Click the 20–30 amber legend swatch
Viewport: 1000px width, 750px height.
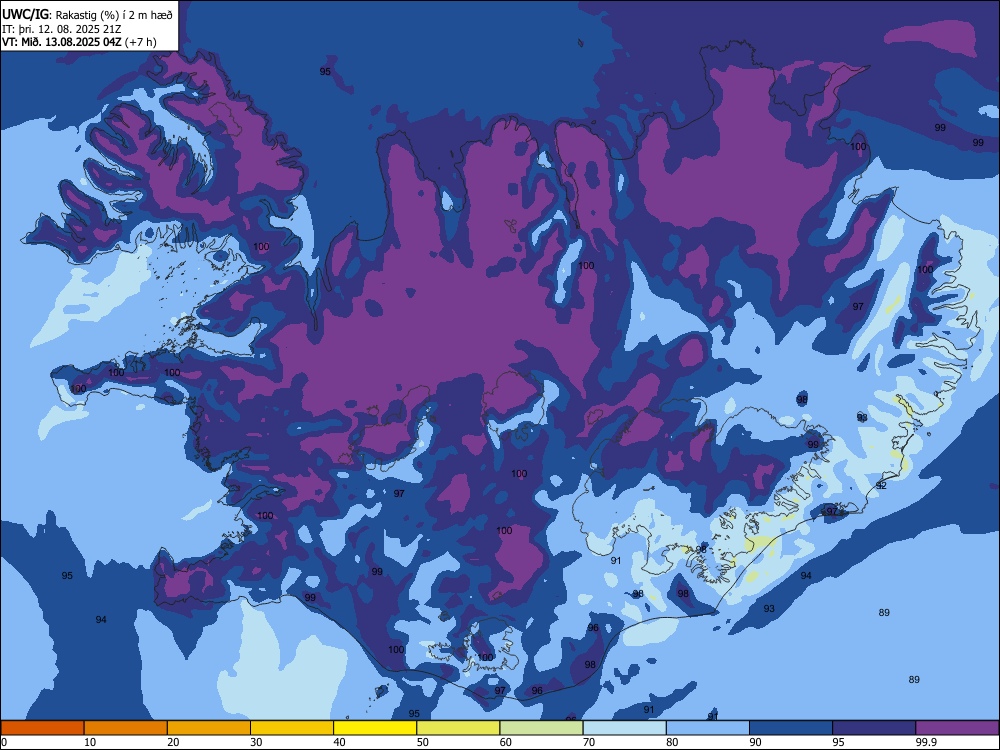pyautogui.click(x=209, y=728)
